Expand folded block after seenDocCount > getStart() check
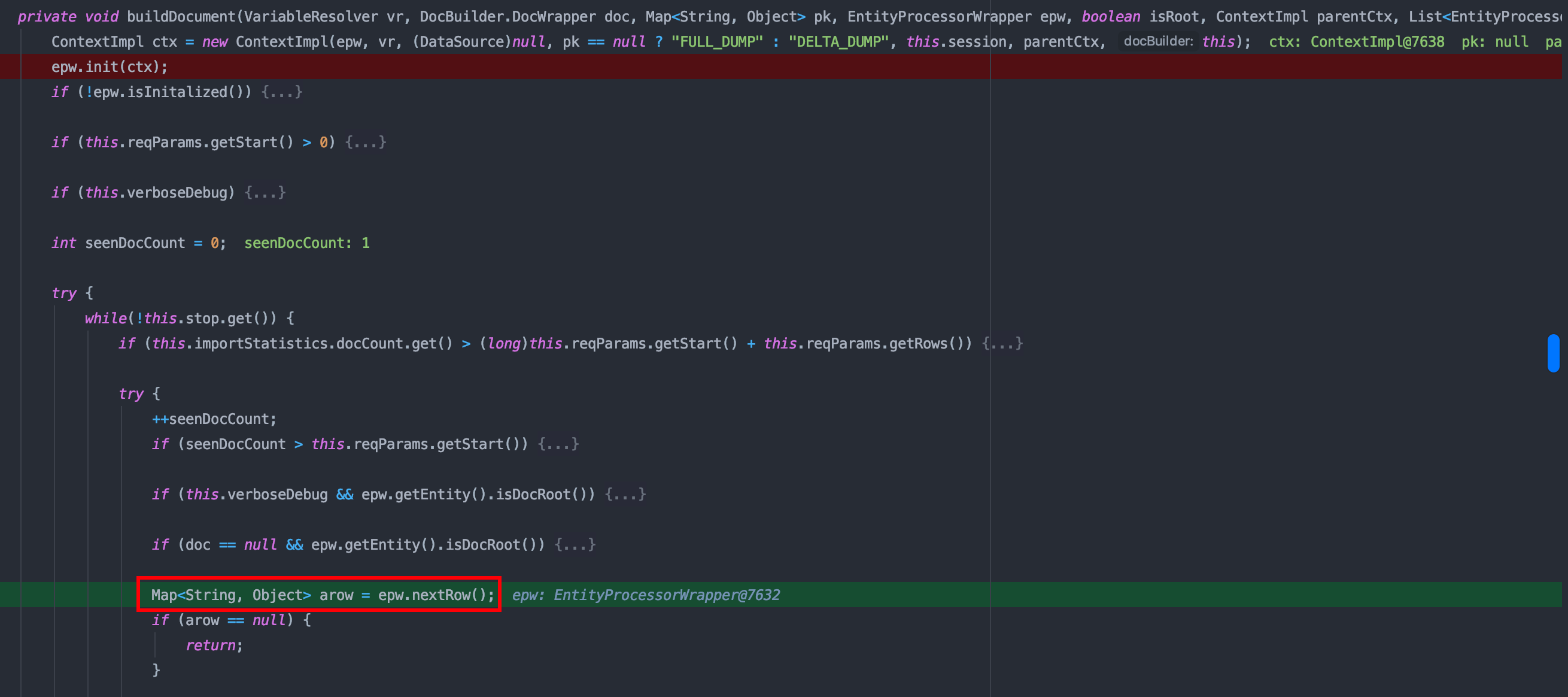Screen dimensions: 1568x697 [x=558, y=444]
